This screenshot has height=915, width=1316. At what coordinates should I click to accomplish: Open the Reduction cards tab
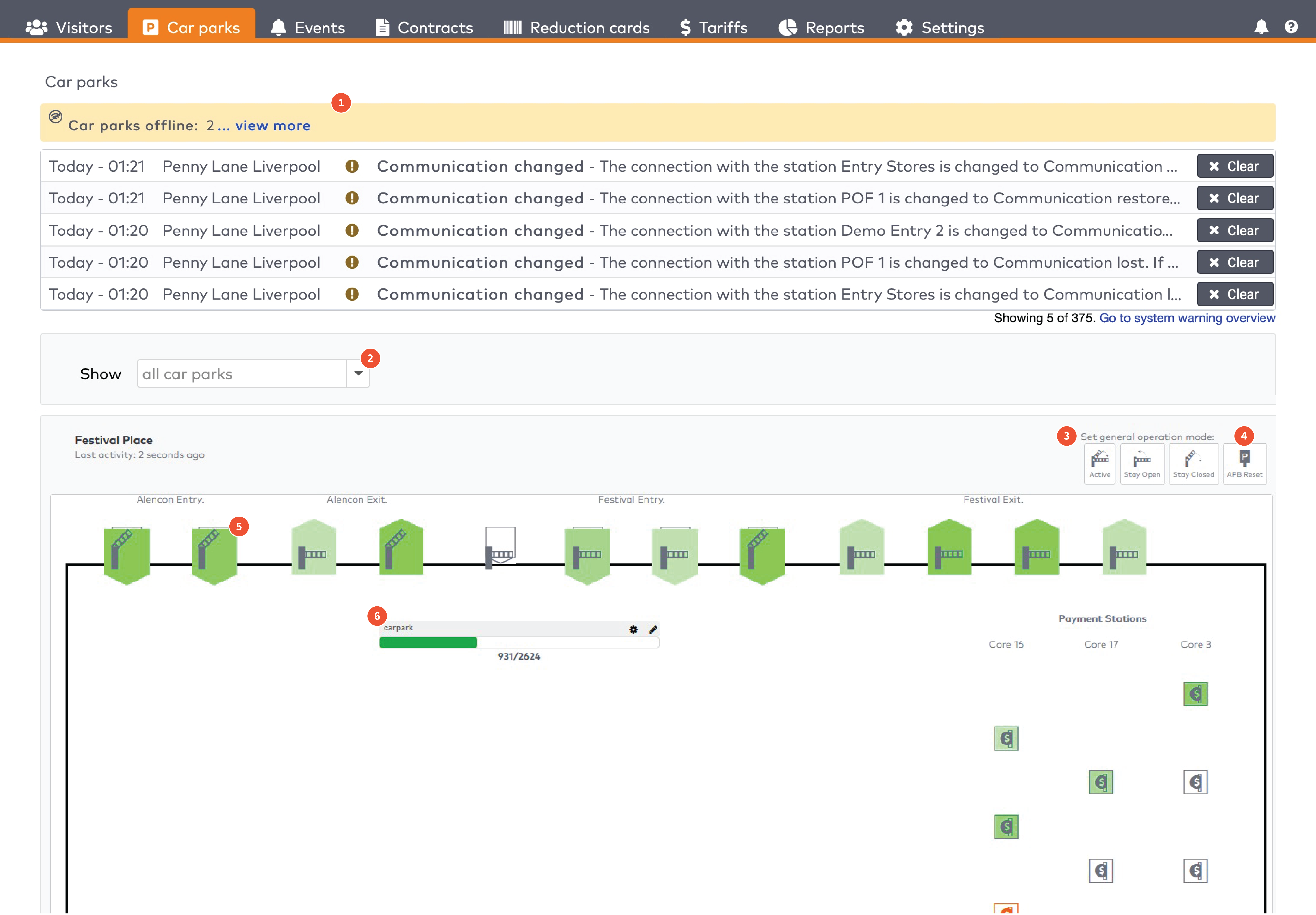576,27
